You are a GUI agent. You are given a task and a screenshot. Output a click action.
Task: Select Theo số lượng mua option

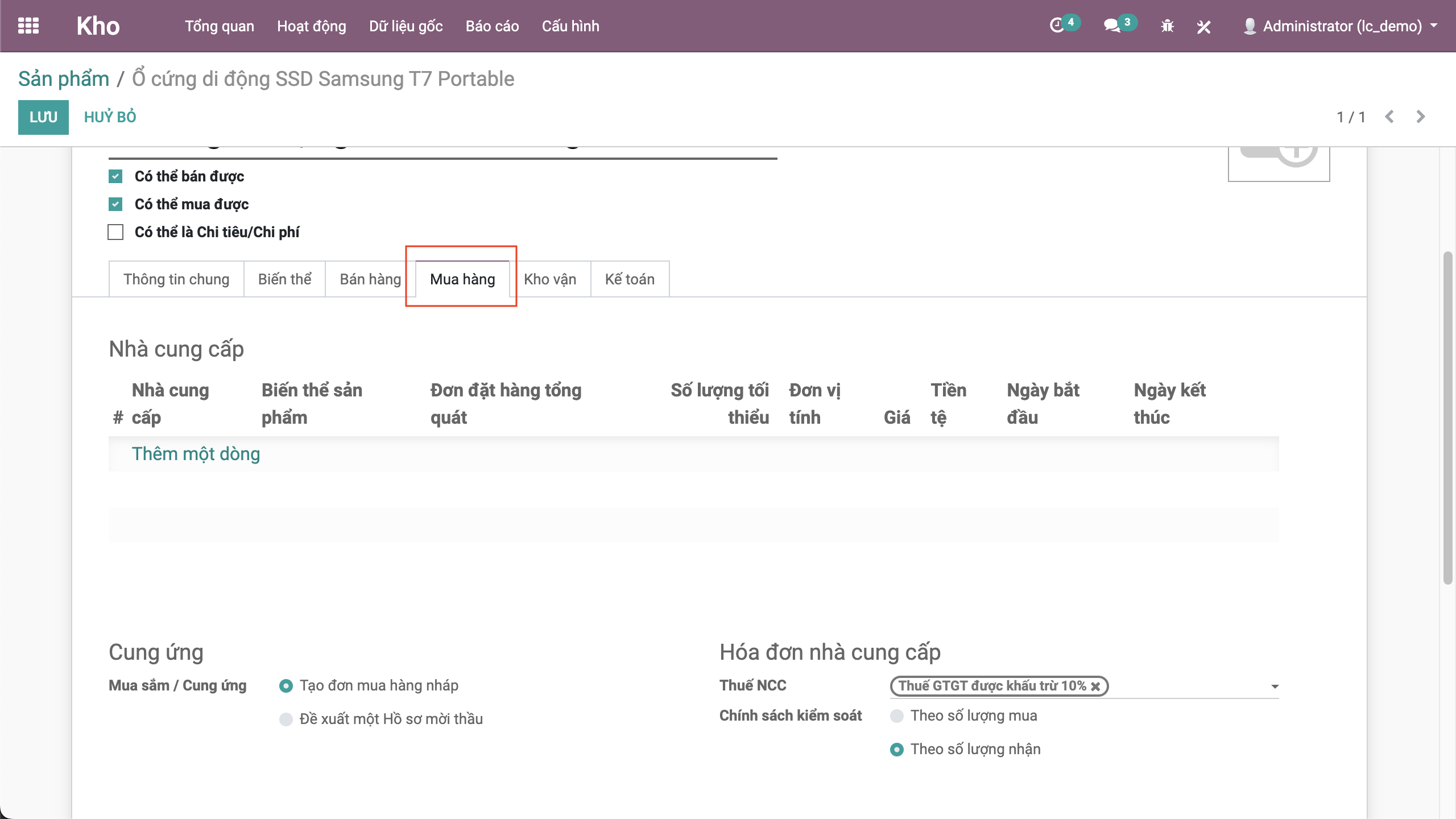point(897,716)
